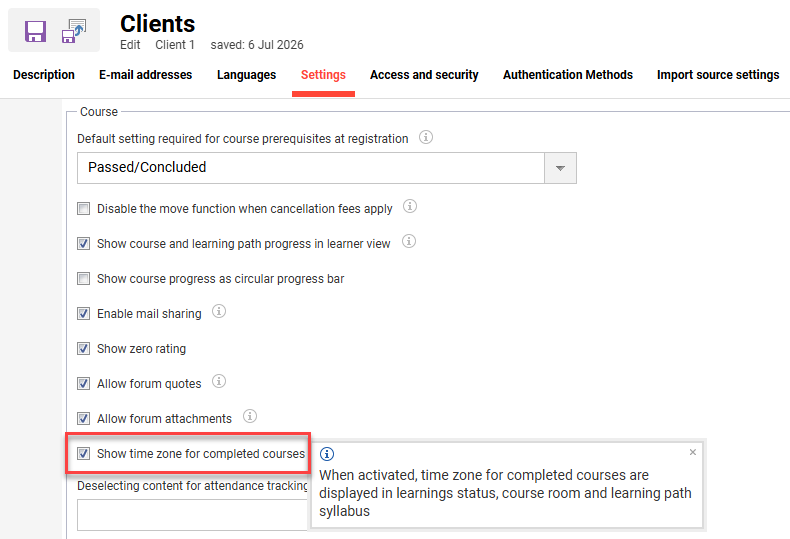Image resolution: width=790 pixels, height=539 pixels.
Task: Uncheck Show course and learning path progress
Action: click(84, 244)
